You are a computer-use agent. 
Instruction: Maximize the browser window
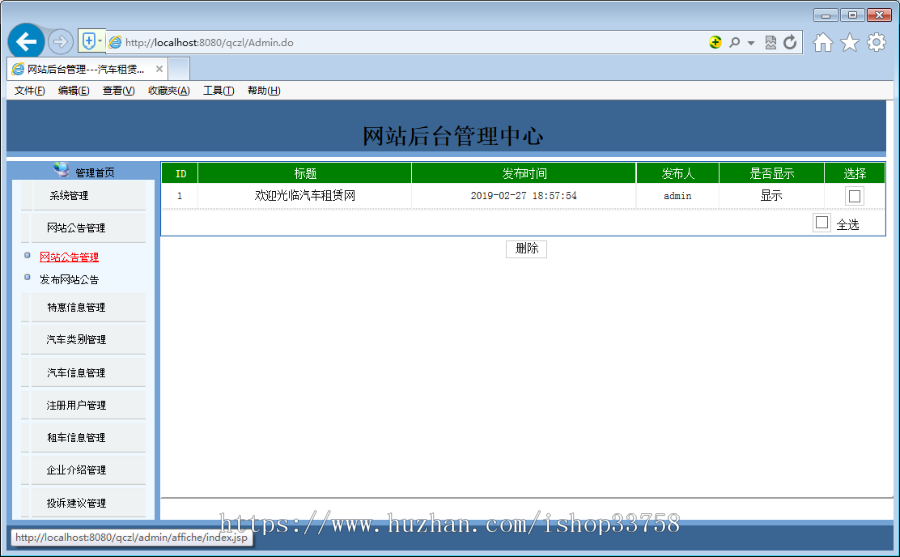(852, 16)
